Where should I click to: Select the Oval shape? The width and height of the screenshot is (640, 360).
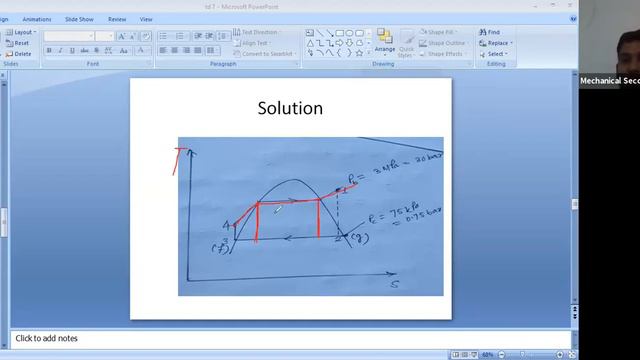(x=349, y=33)
